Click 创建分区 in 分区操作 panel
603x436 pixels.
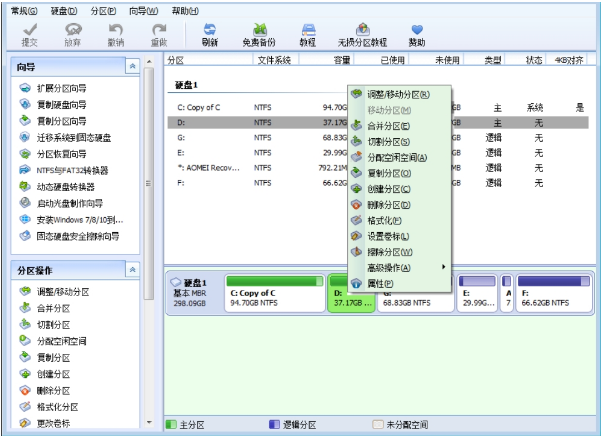pos(45,374)
